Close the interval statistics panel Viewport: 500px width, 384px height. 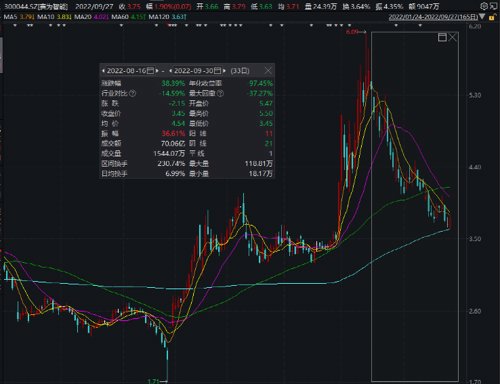pos(268,70)
